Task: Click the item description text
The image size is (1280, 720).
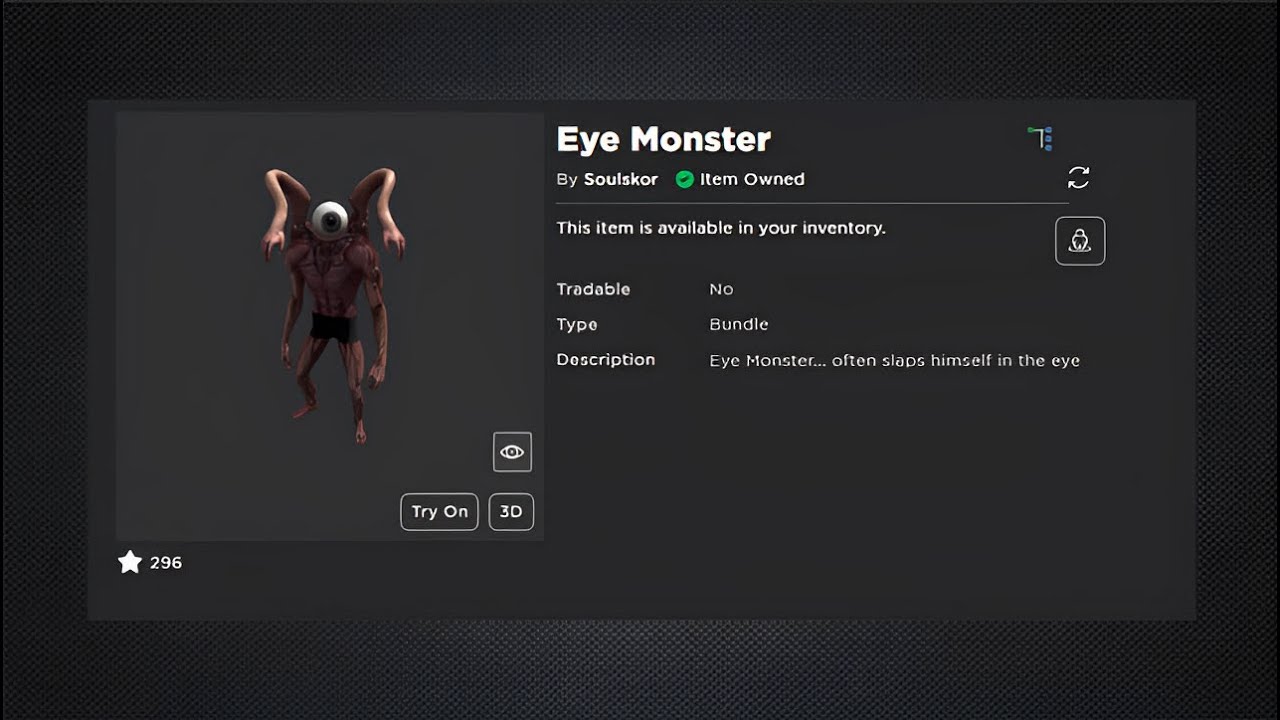Action: click(x=895, y=360)
